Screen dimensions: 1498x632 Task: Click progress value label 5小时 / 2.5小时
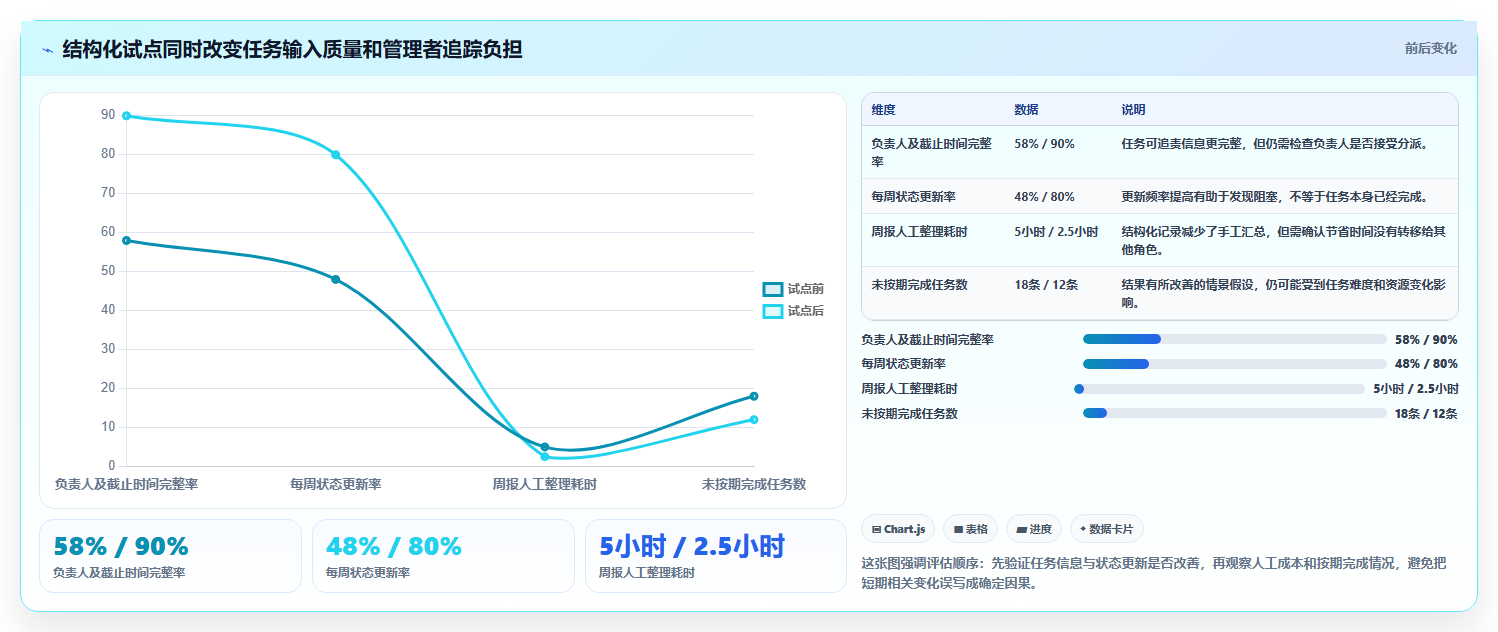(1415, 389)
